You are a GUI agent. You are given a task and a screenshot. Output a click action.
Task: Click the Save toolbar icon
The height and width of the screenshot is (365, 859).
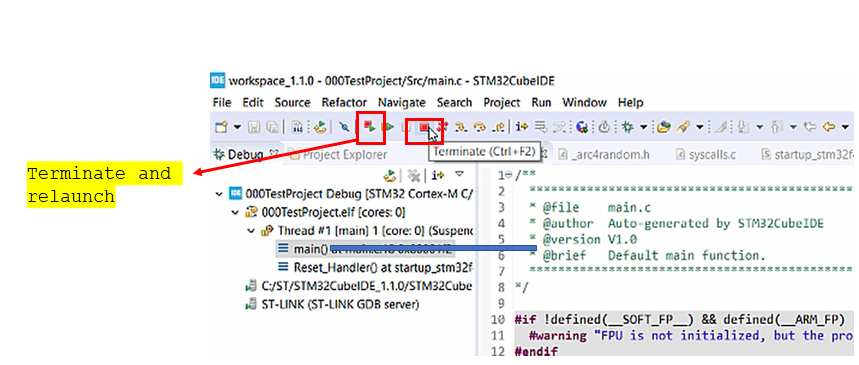(x=254, y=127)
